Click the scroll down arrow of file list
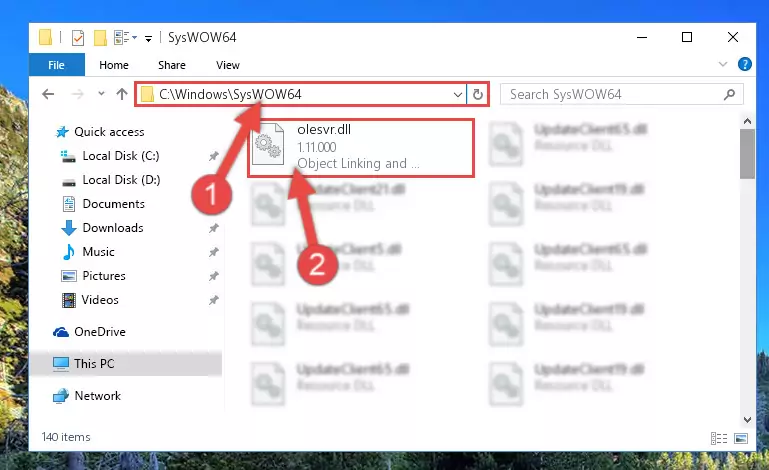769x470 pixels. coord(747,420)
